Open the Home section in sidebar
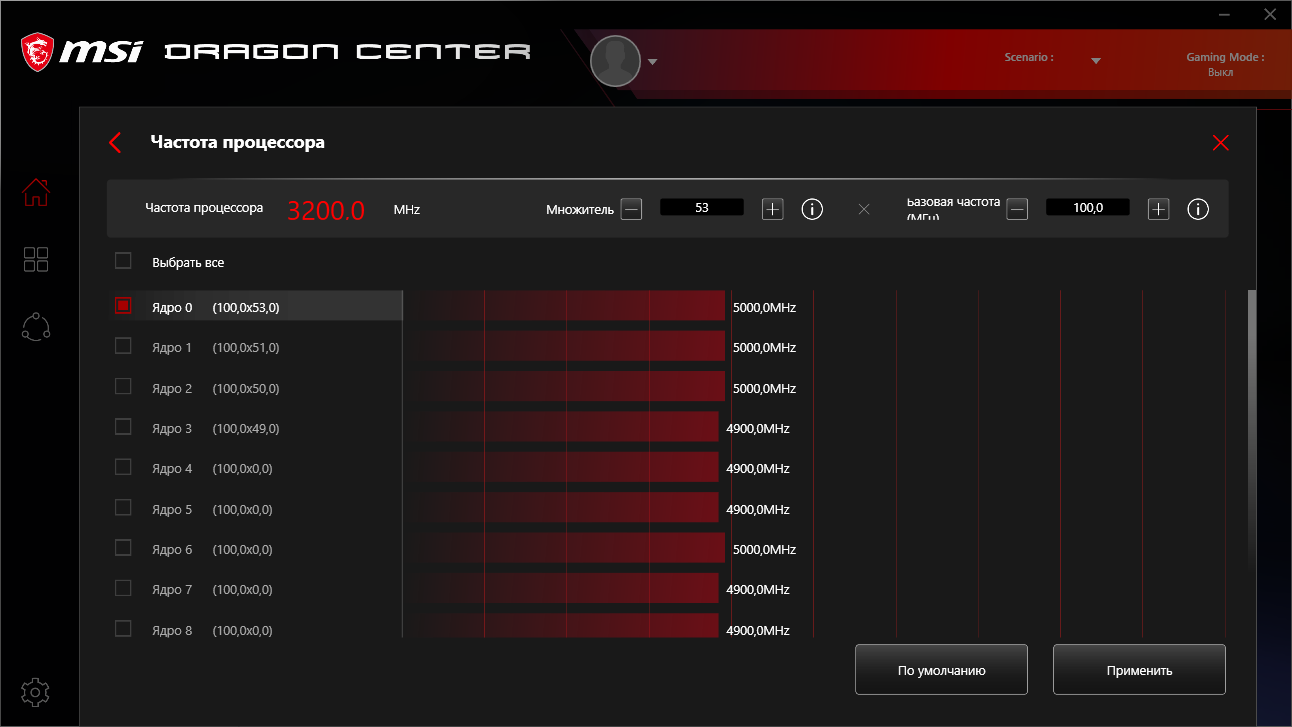Screen dimensions: 1292x727 36,192
